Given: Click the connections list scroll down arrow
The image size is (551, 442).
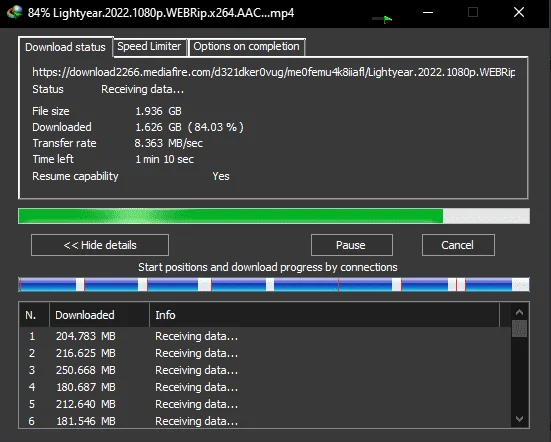Looking at the screenshot, I should click(519, 418).
